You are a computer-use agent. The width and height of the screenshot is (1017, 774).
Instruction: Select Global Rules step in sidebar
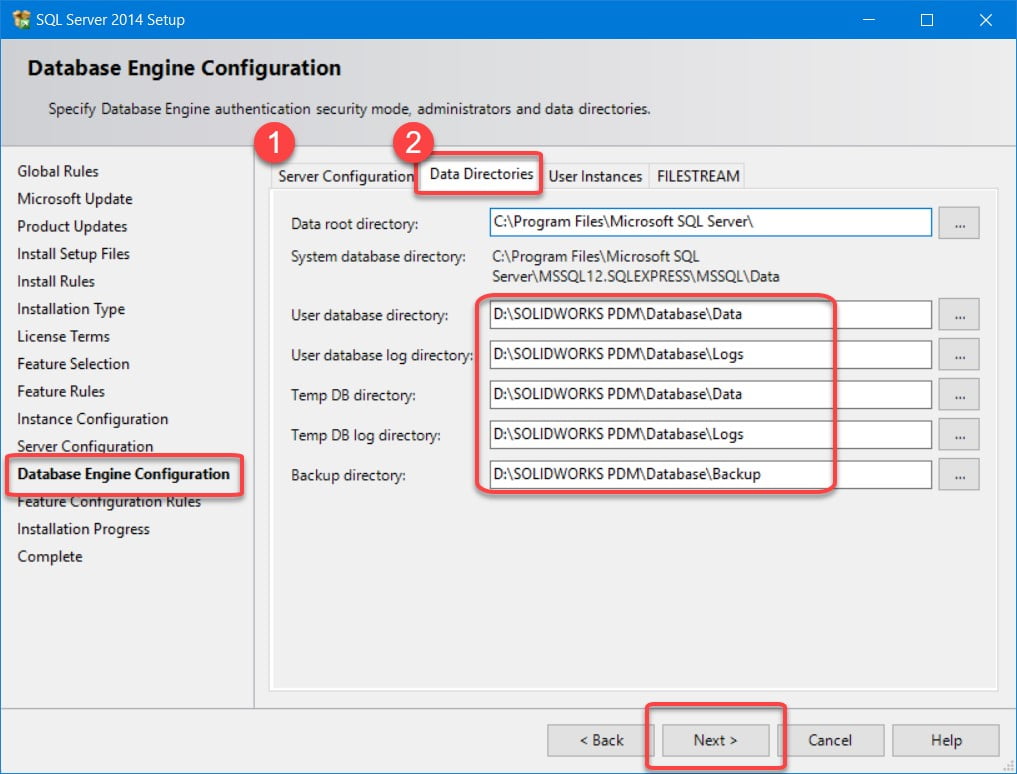point(58,171)
